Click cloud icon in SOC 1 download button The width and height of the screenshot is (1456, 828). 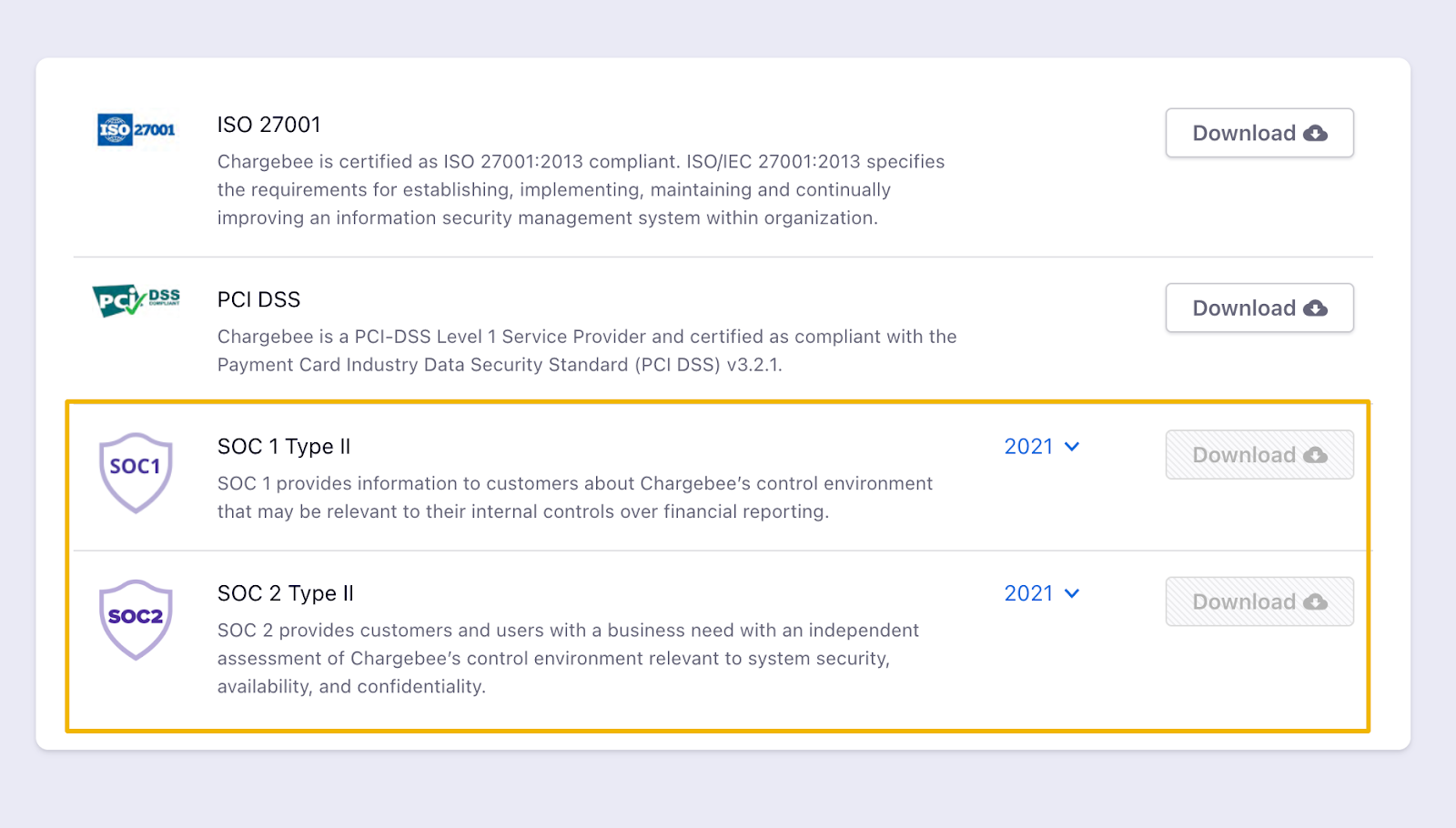point(1315,455)
